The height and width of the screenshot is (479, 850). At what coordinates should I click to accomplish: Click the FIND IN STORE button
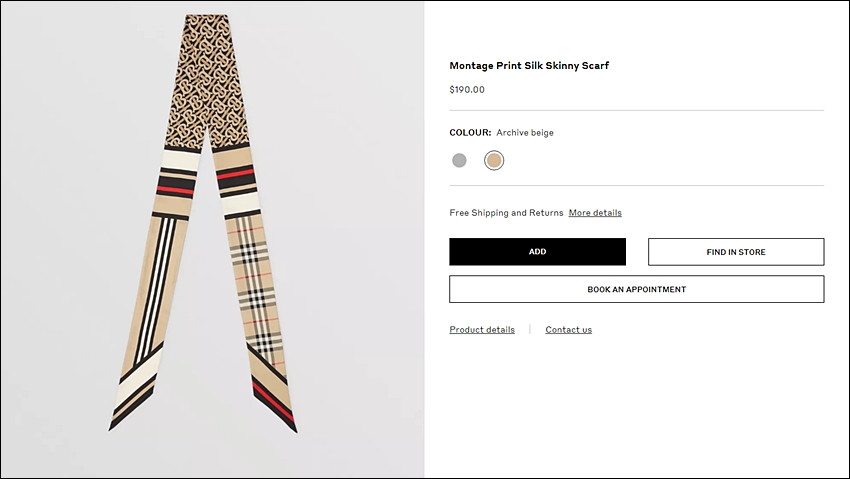click(x=736, y=252)
